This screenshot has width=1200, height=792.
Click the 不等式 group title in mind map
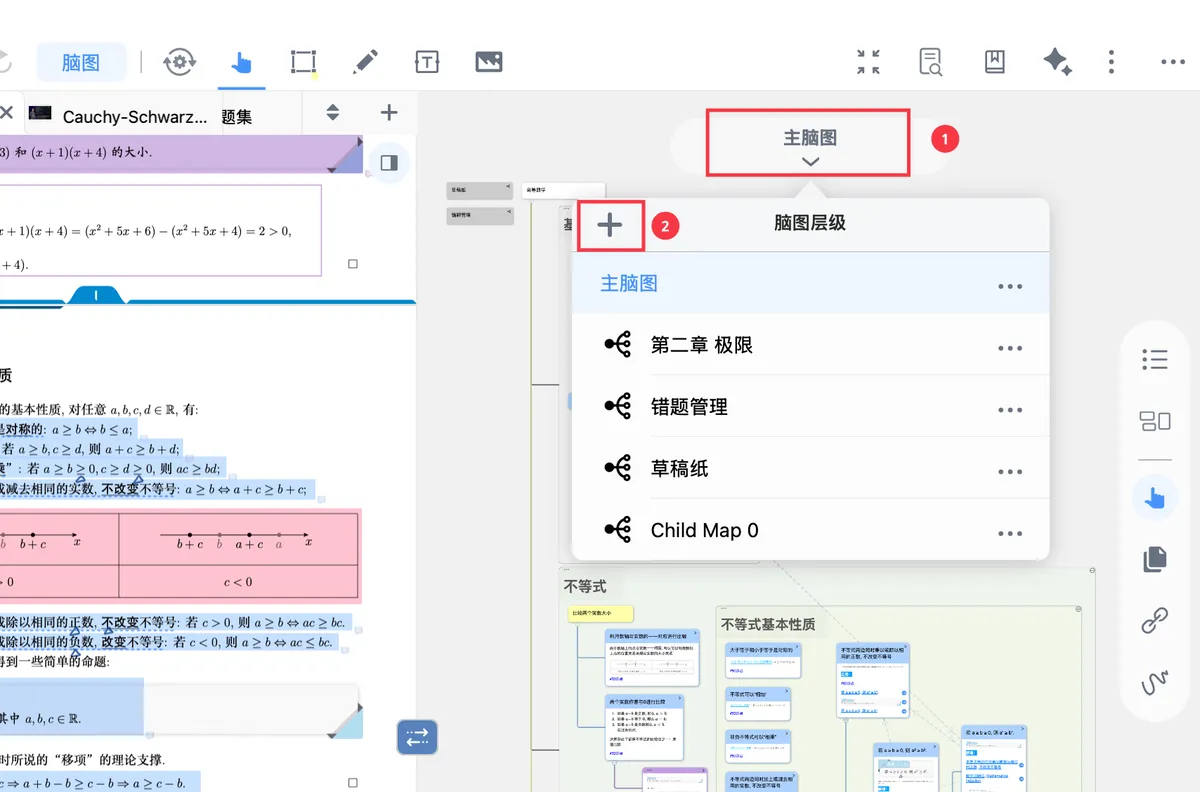coord(586,586)
